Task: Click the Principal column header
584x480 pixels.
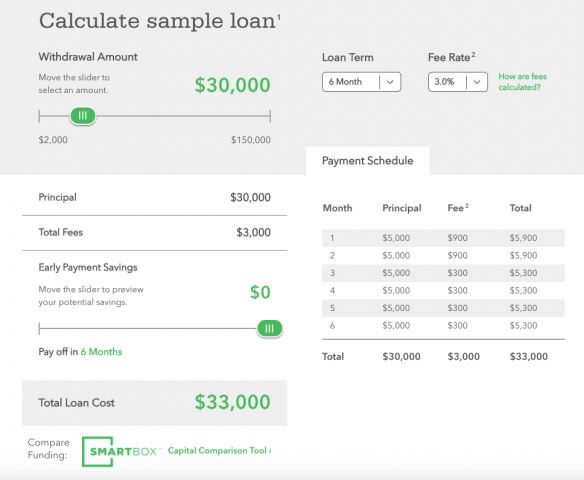Action: (402, 208)
